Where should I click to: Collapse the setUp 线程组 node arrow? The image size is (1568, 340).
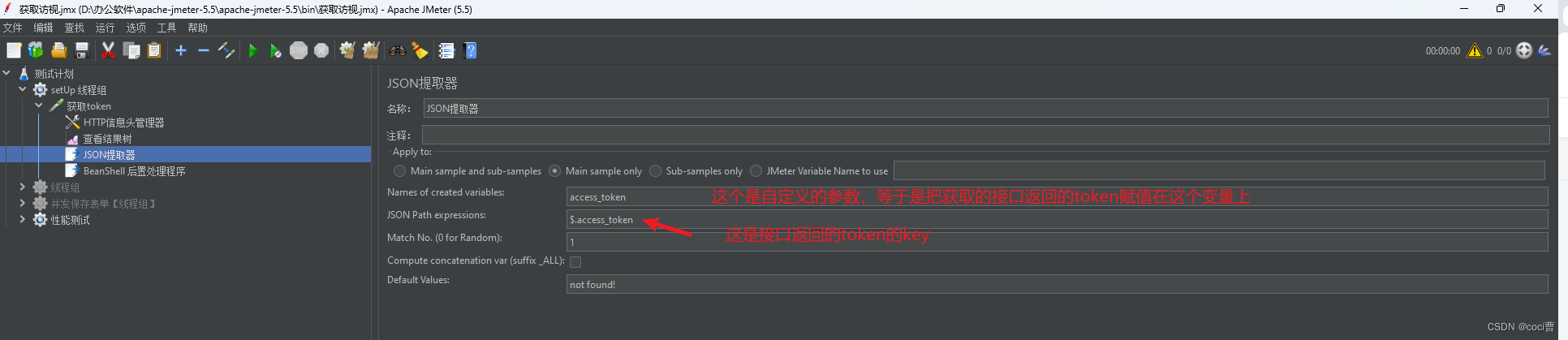coord(23,89)
